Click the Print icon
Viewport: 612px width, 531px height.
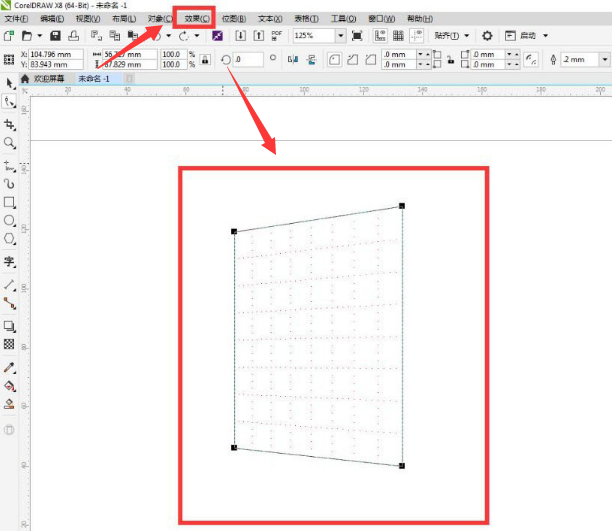73,36
